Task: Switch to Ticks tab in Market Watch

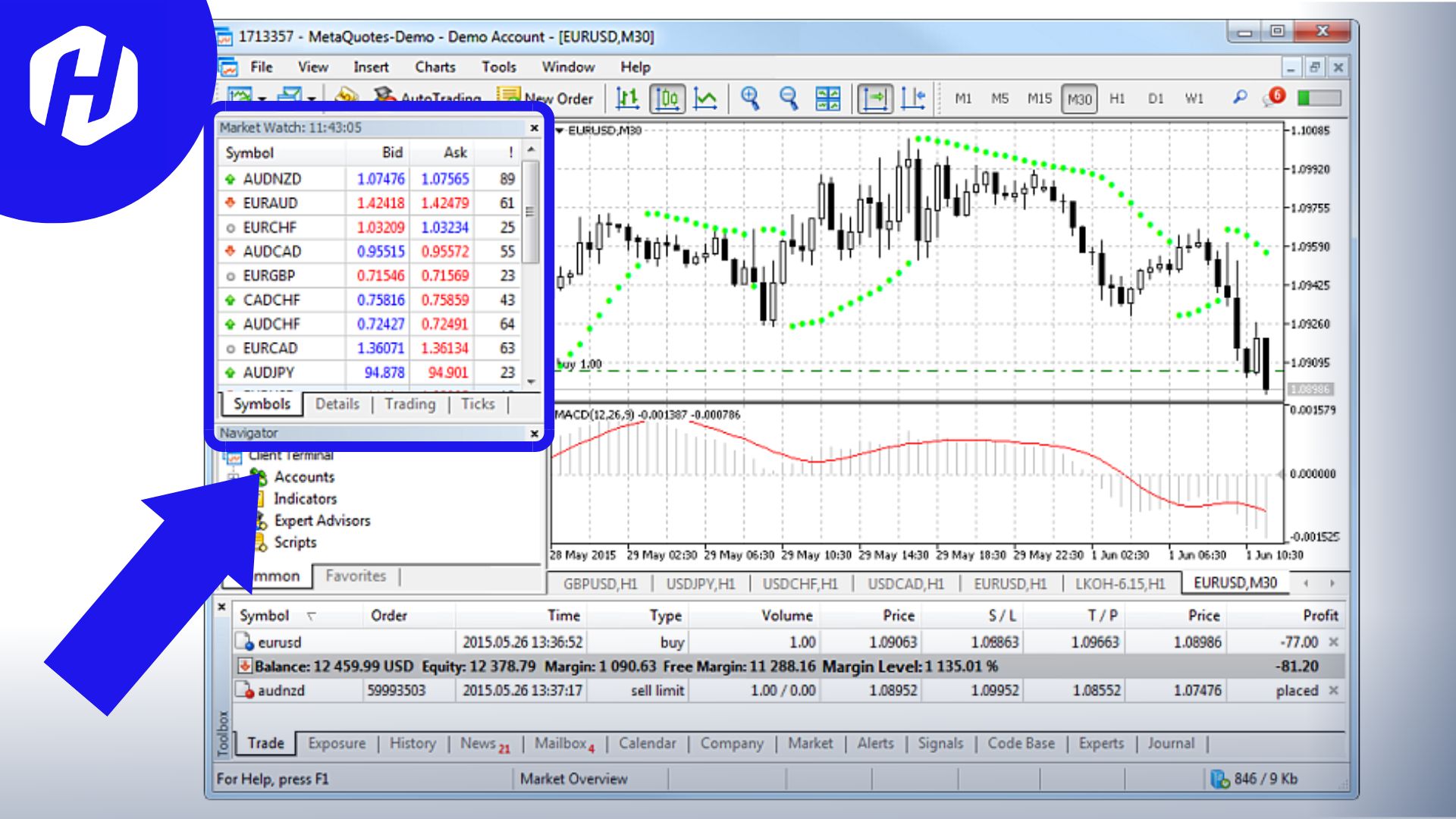Action: pos(478,404)
